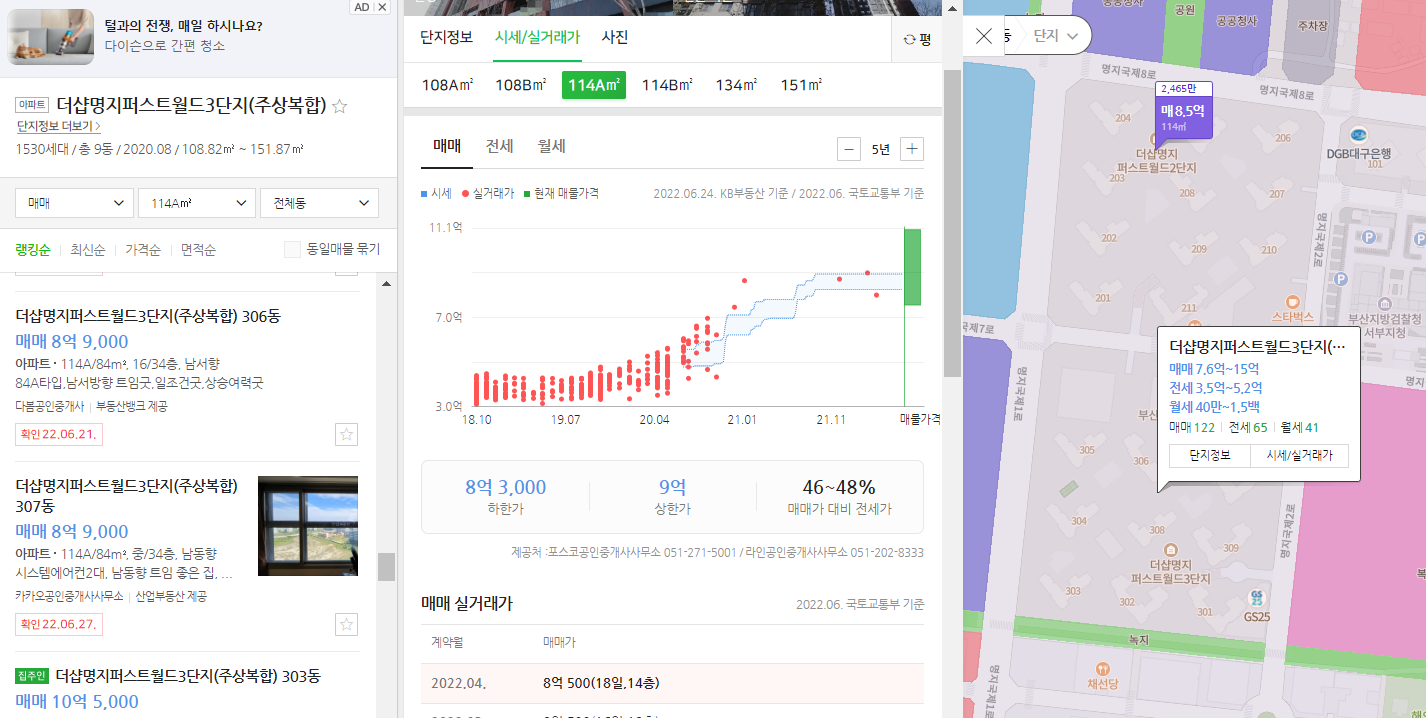Open the 매매 transaction type dropdown

coord(75,203)
